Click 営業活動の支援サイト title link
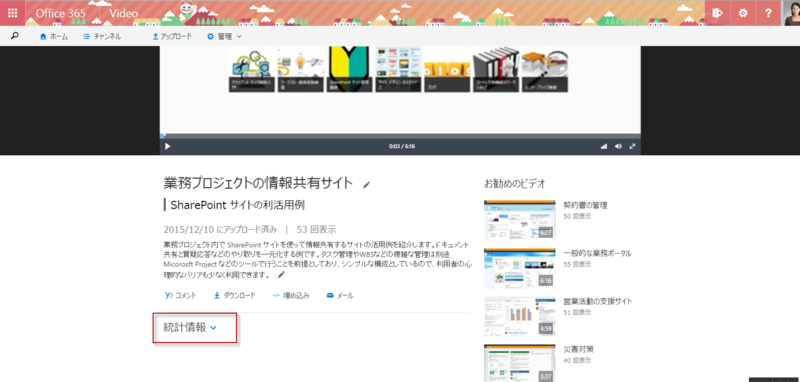This screenshot has height=382, width=800. point(597,301)
